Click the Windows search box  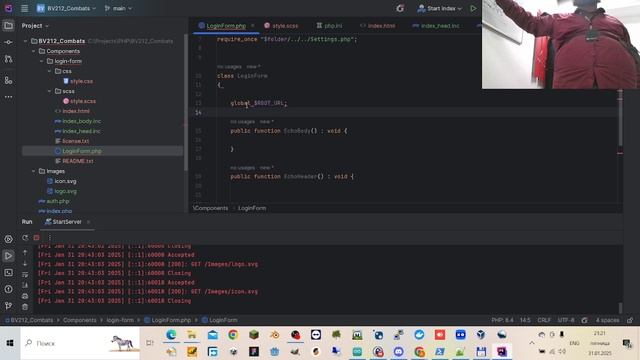pos(80,343)
